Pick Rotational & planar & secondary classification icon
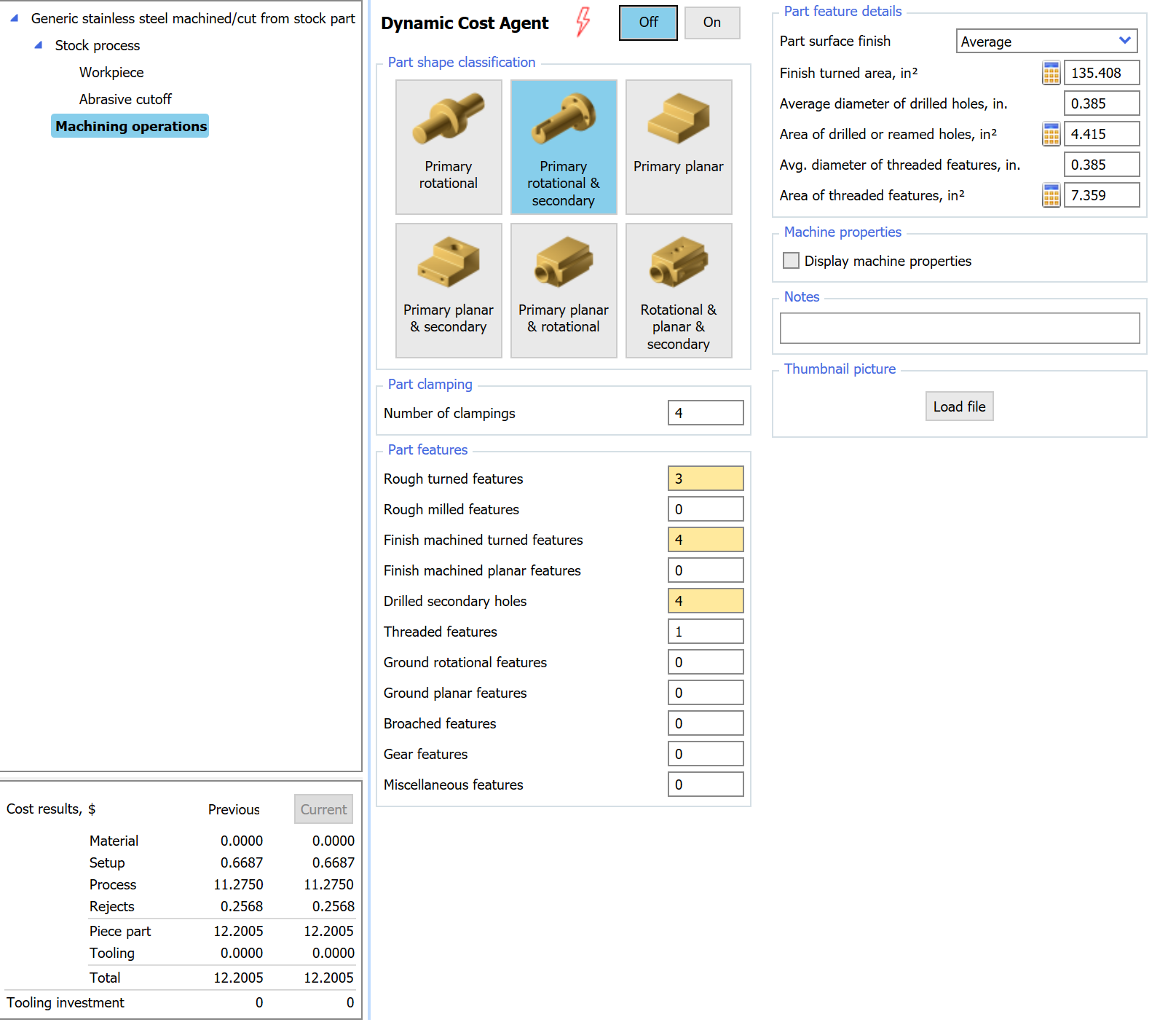The height and width of the screenshot is (1022, 1176). 678,289
